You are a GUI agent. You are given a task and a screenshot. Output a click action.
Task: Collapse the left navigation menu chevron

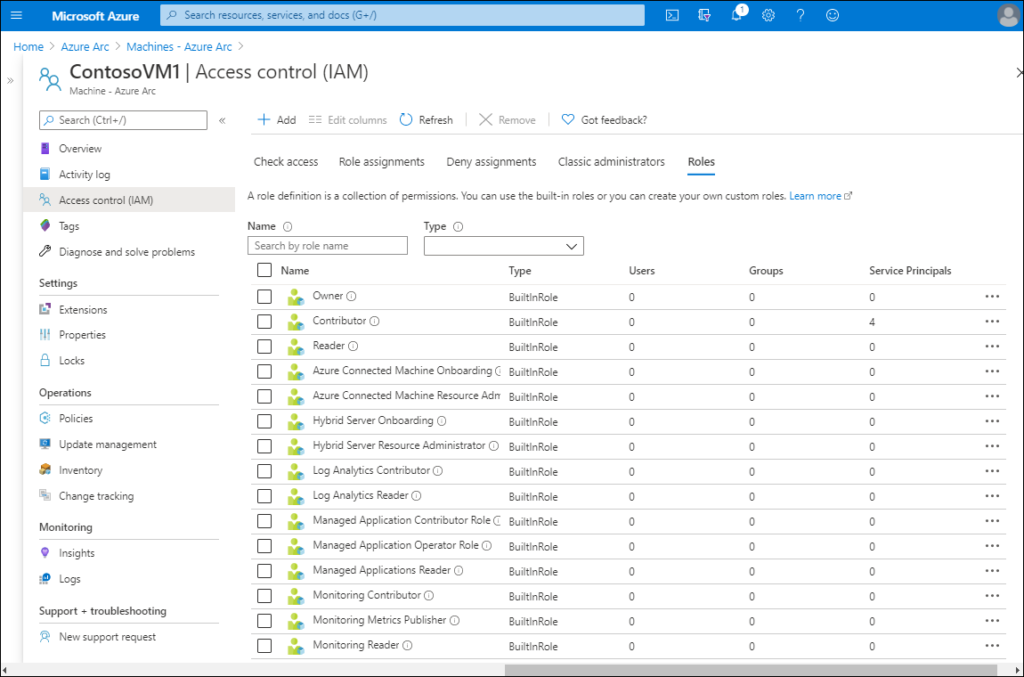pyautogui.click(x=222, y=120)
